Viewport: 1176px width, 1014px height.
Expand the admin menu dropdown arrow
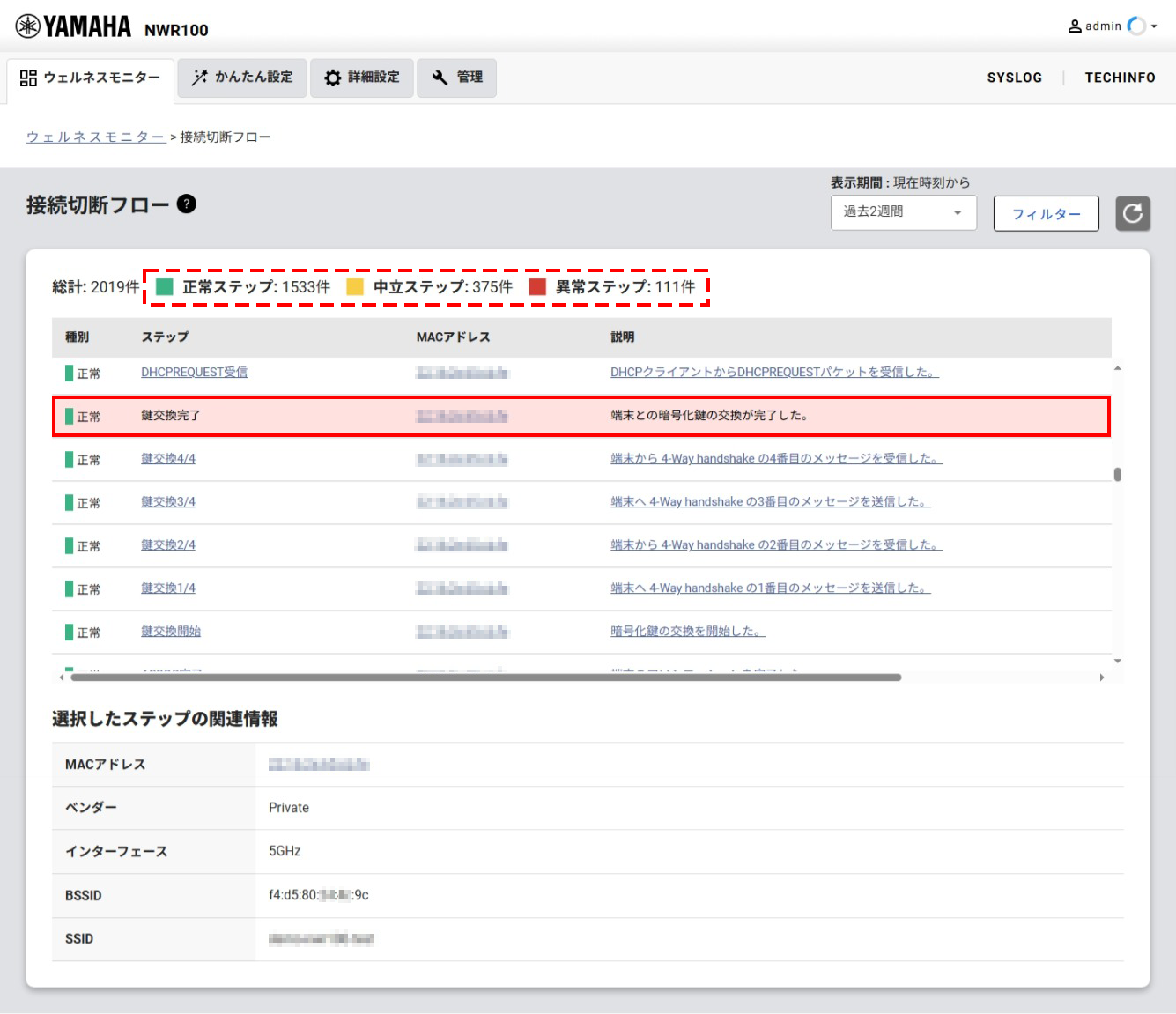click(1154, 26)
